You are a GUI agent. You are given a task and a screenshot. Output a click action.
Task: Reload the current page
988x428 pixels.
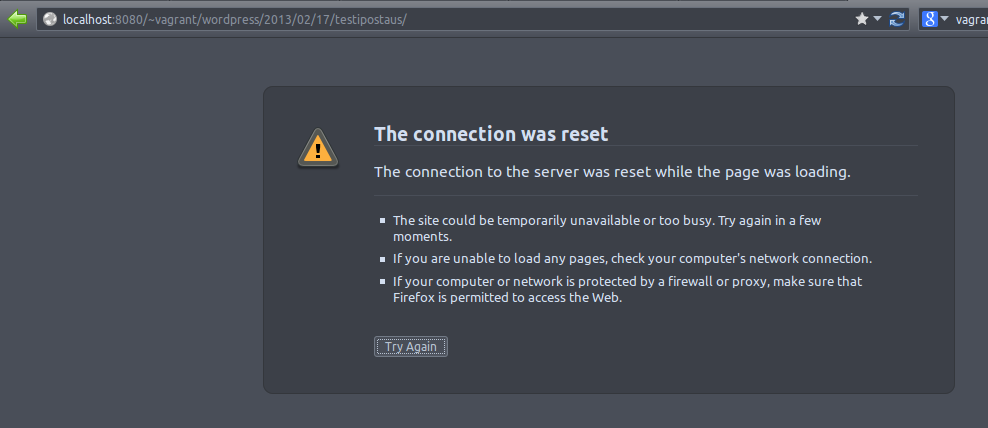coord(897,20)
